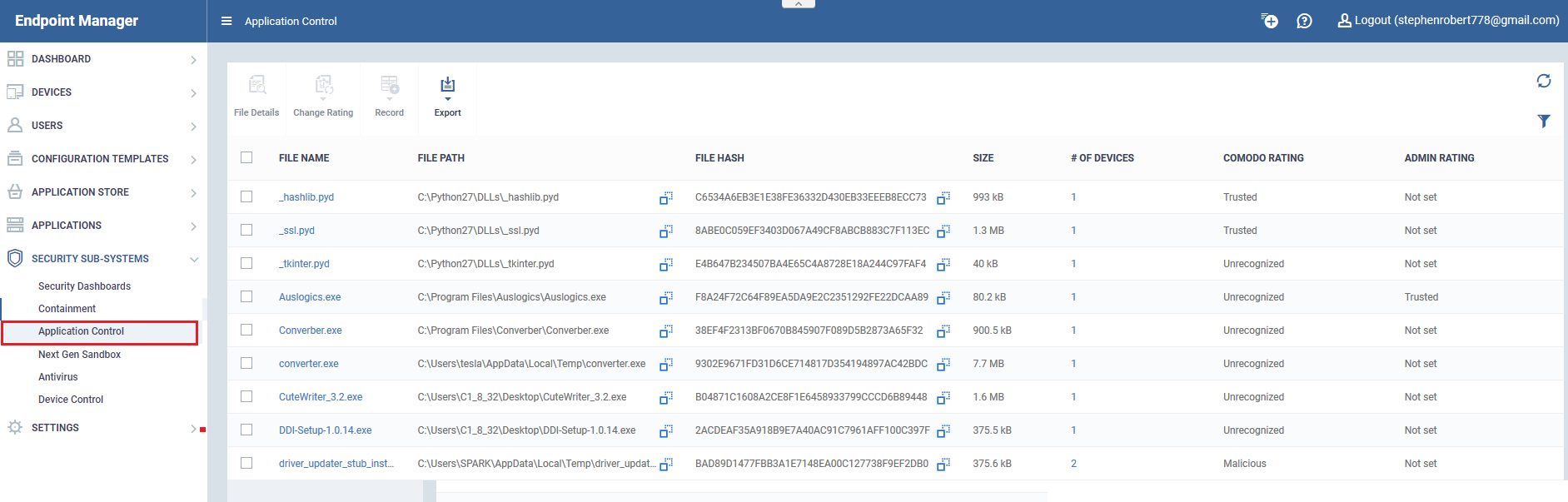Copy file path of Converber.exe

click(666, 331)
